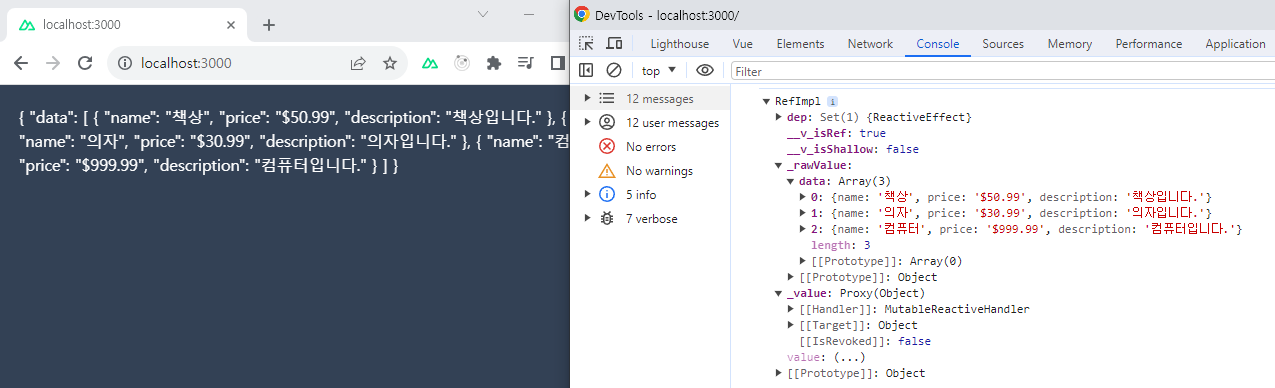The height and width of the screenshot is (388, 1275).
Task: Collapse the _rawValue property
Action: coord(779,165)
